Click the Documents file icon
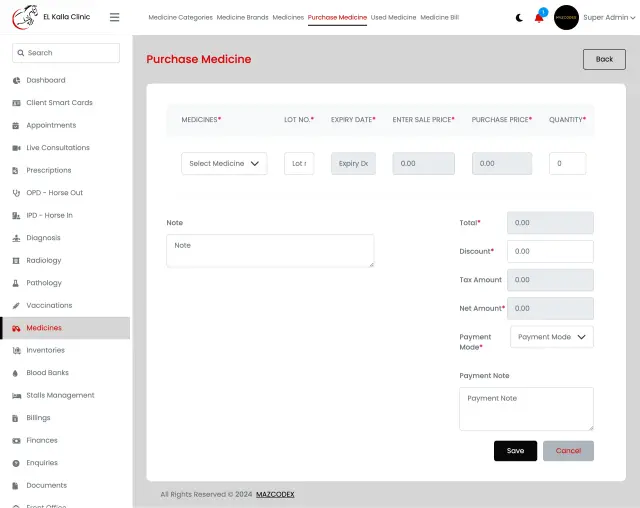This screenshot has height=508, width=640. click(15, 486)
